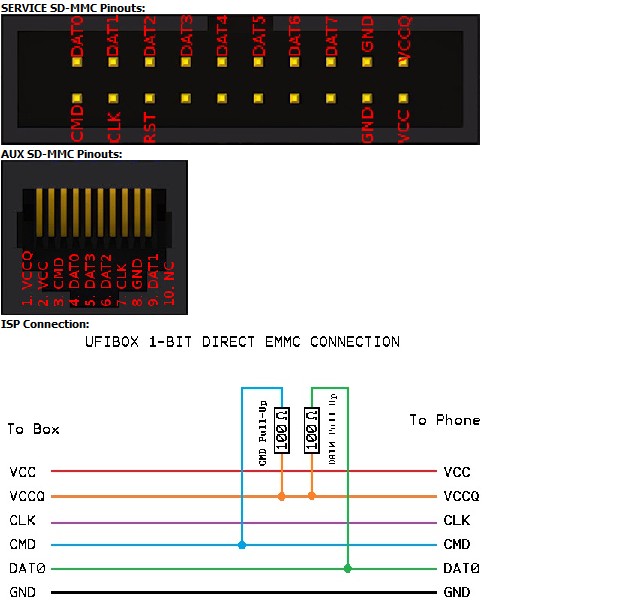Click the green DAT0 junction dot
Screen dimensions: 626x614
[x=348, y=568]
